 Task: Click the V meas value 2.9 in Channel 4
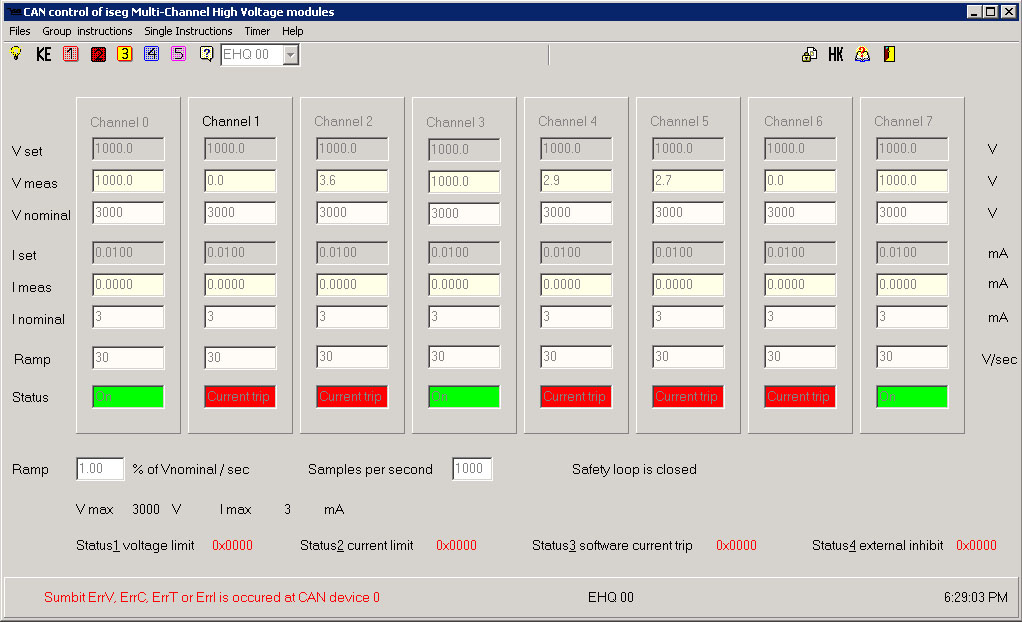tap(576, 181)
